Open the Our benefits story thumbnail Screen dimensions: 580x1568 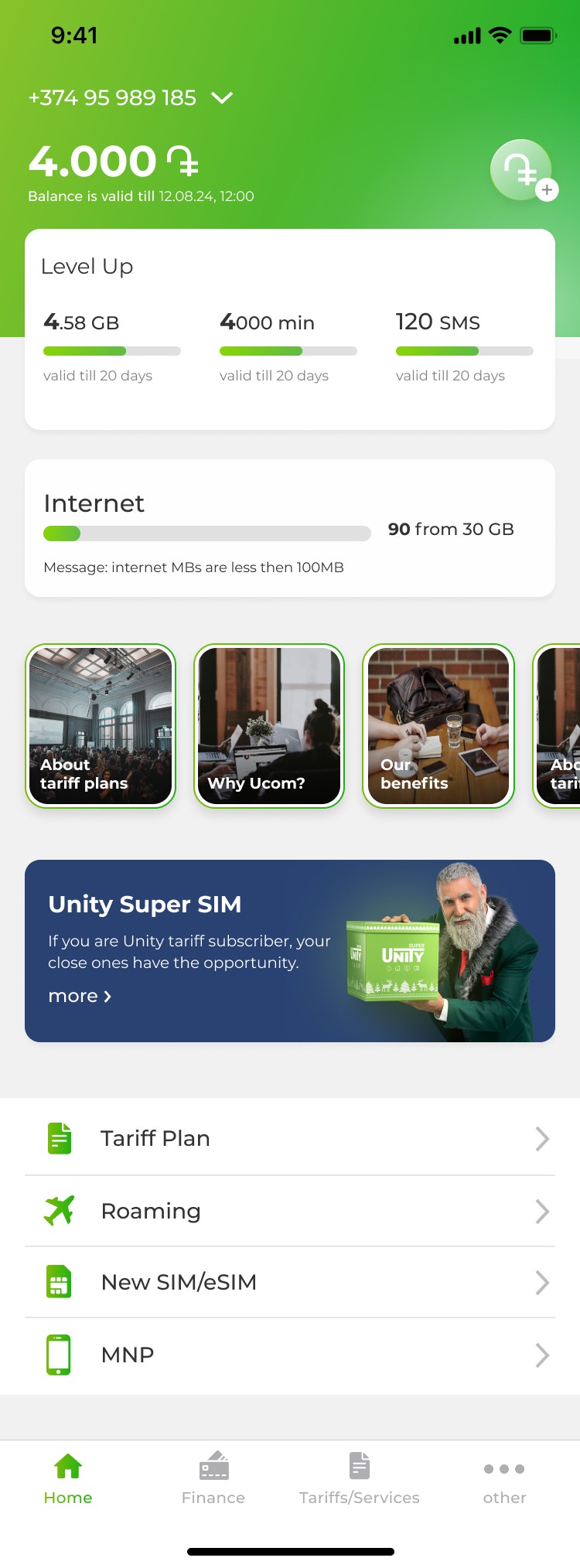click(438, 726)
